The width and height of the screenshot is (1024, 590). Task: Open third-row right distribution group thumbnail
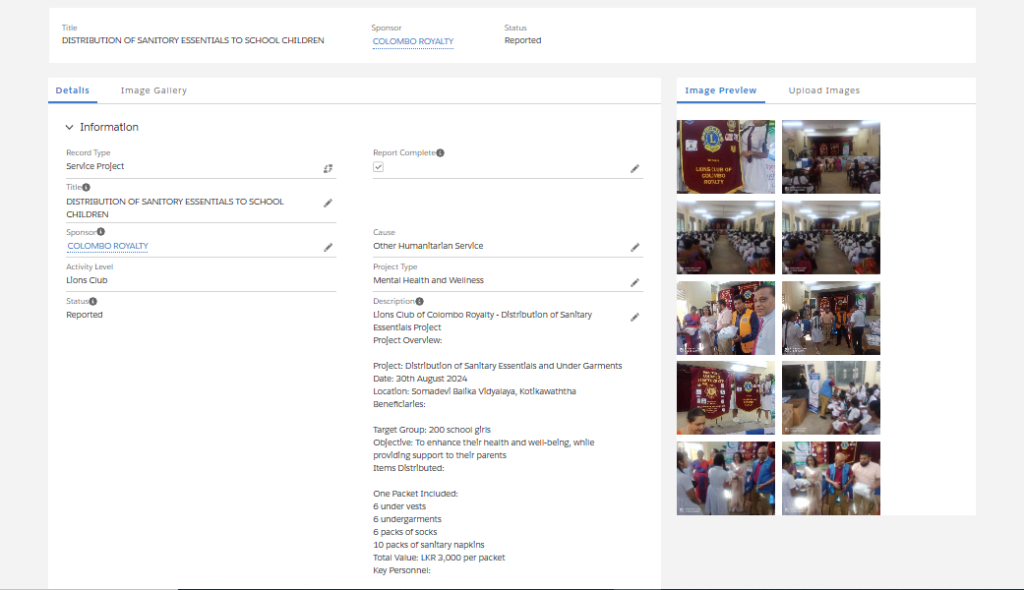(x=831, y=318)
